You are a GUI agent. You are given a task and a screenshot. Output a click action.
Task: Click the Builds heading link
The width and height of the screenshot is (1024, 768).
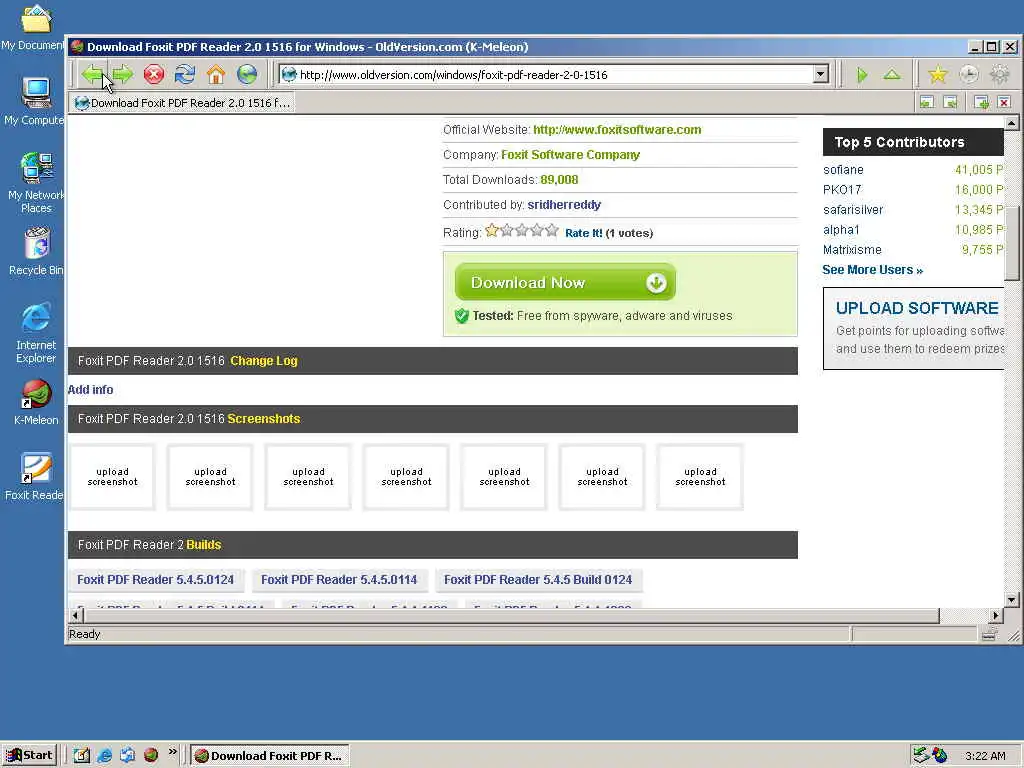click(x=204, y=545)
